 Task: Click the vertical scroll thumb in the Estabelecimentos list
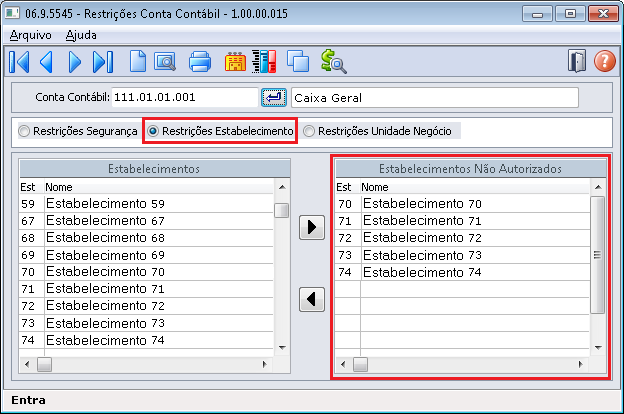click(x=282, y=211)
